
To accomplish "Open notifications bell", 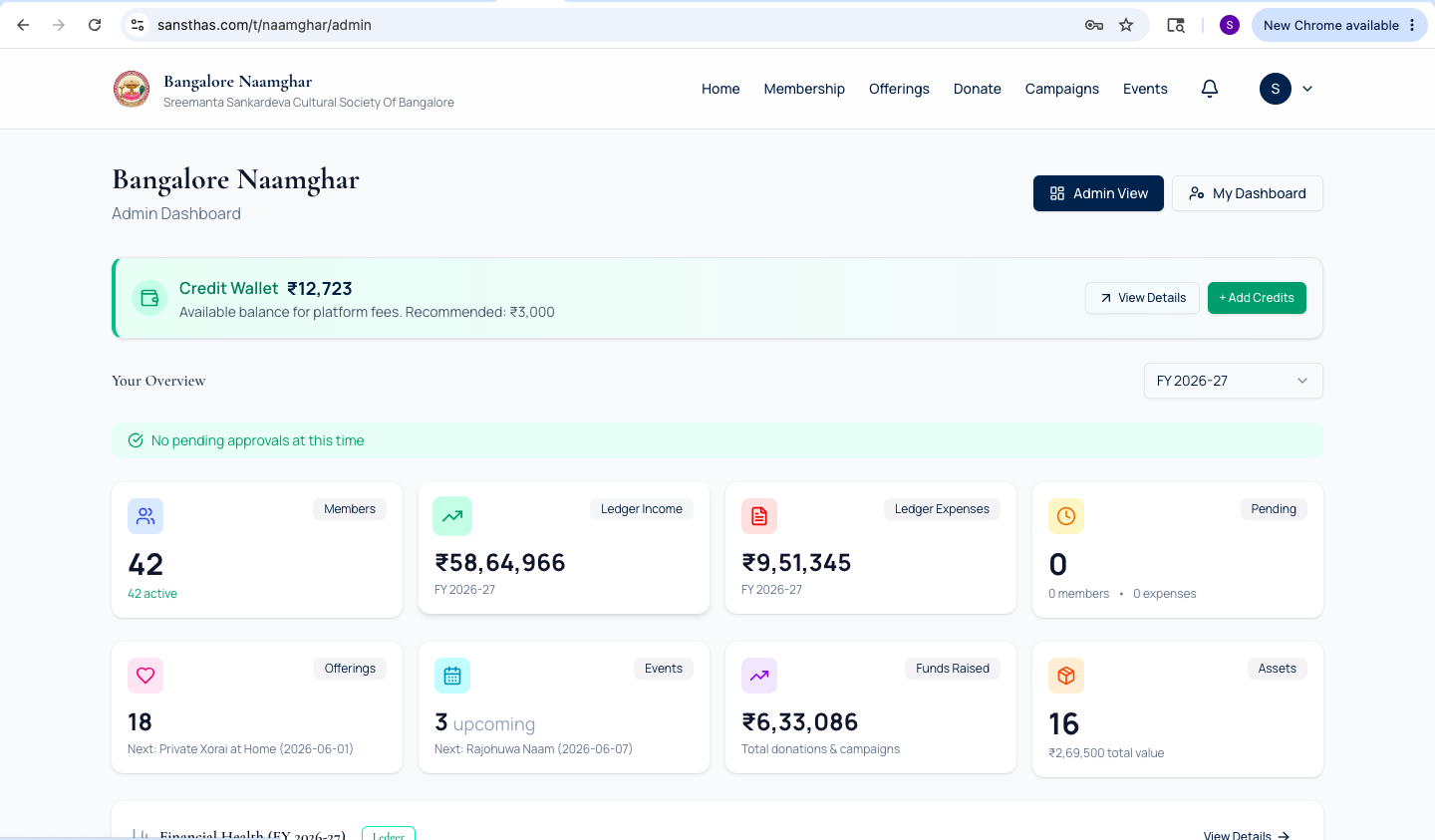I will (1210, 89).
